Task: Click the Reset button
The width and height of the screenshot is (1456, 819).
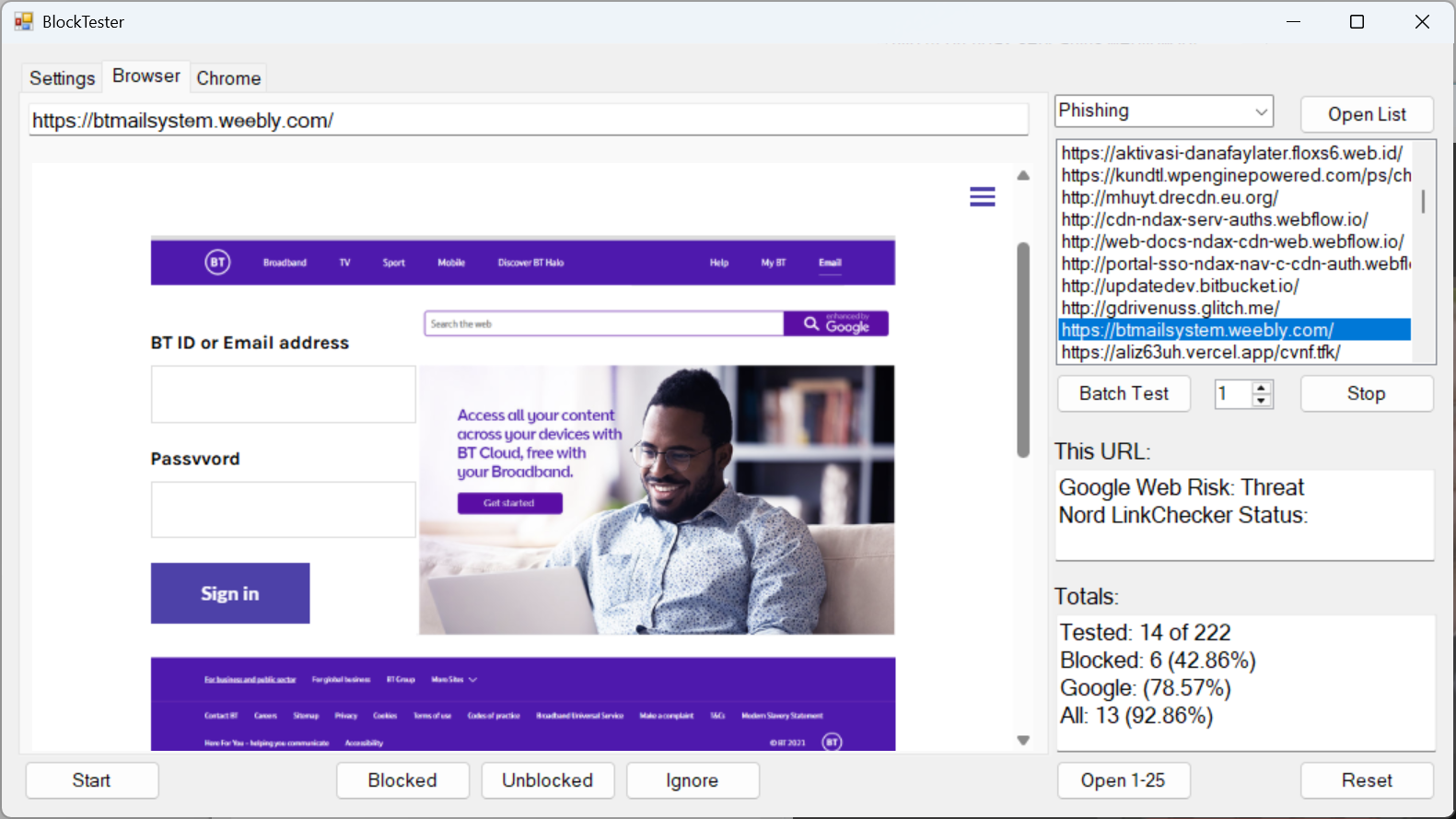Action: coord(1367,780)
